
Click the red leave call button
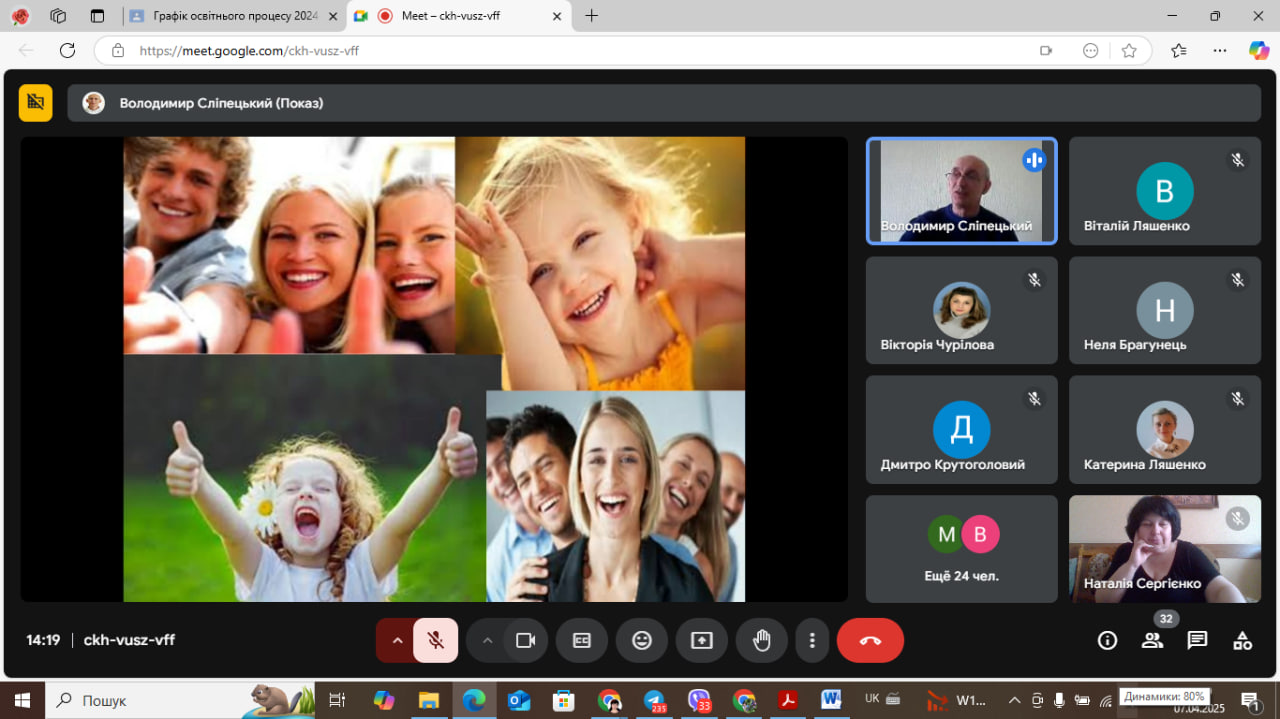coord(870,641)
